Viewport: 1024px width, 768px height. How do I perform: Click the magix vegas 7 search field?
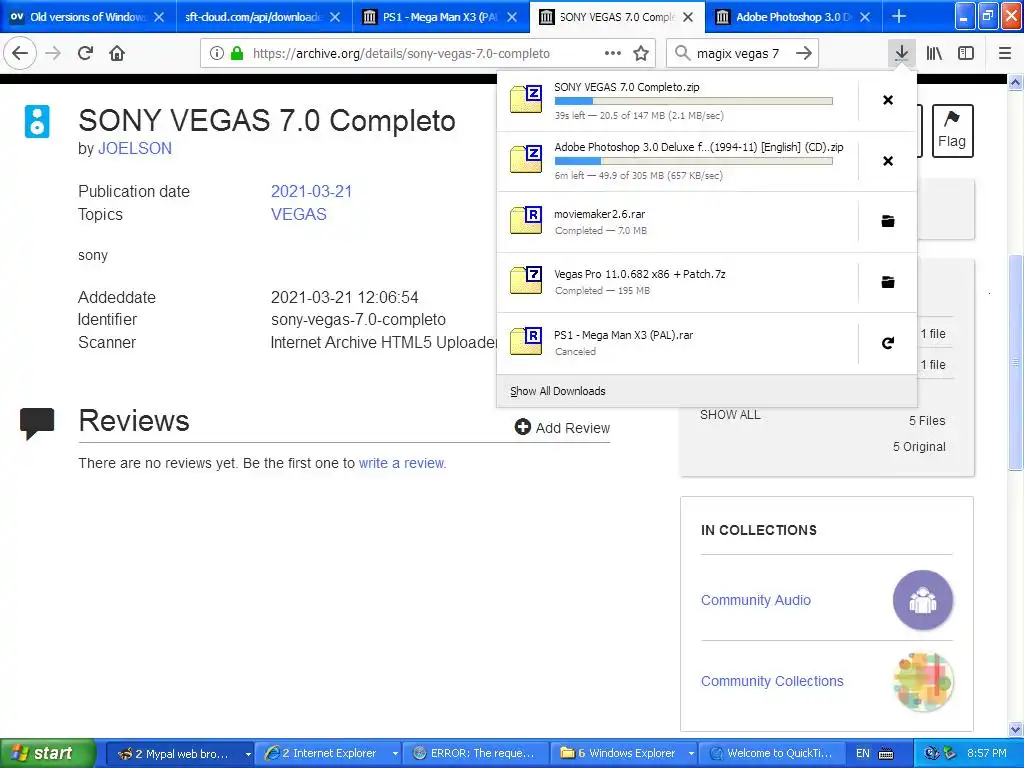743,54
